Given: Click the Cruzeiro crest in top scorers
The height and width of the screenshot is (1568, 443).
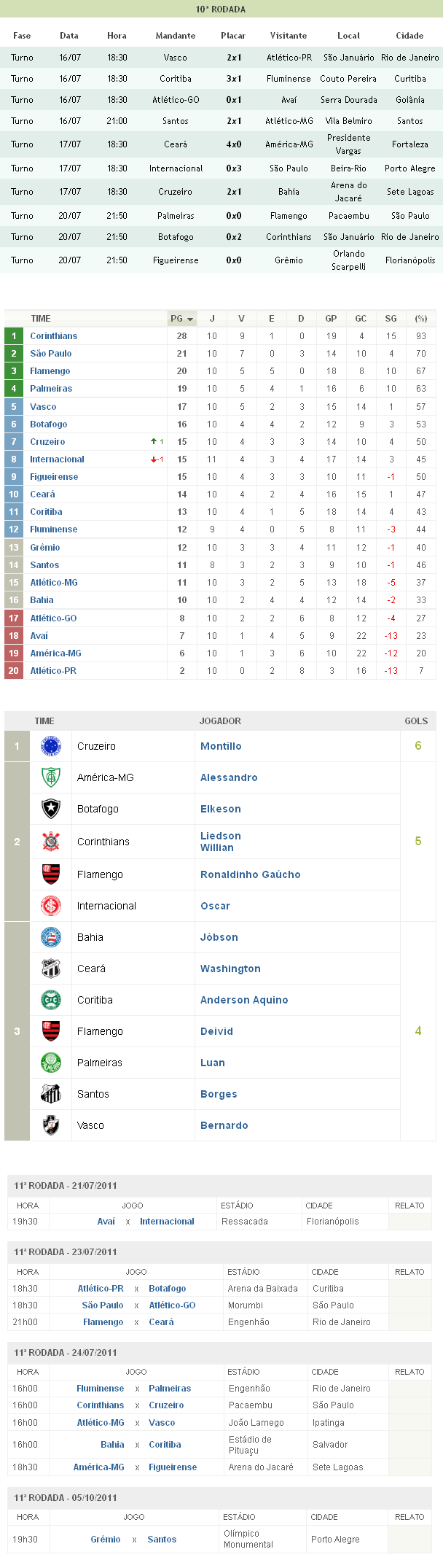Looking at the screenshot, I should coord(51,746).
